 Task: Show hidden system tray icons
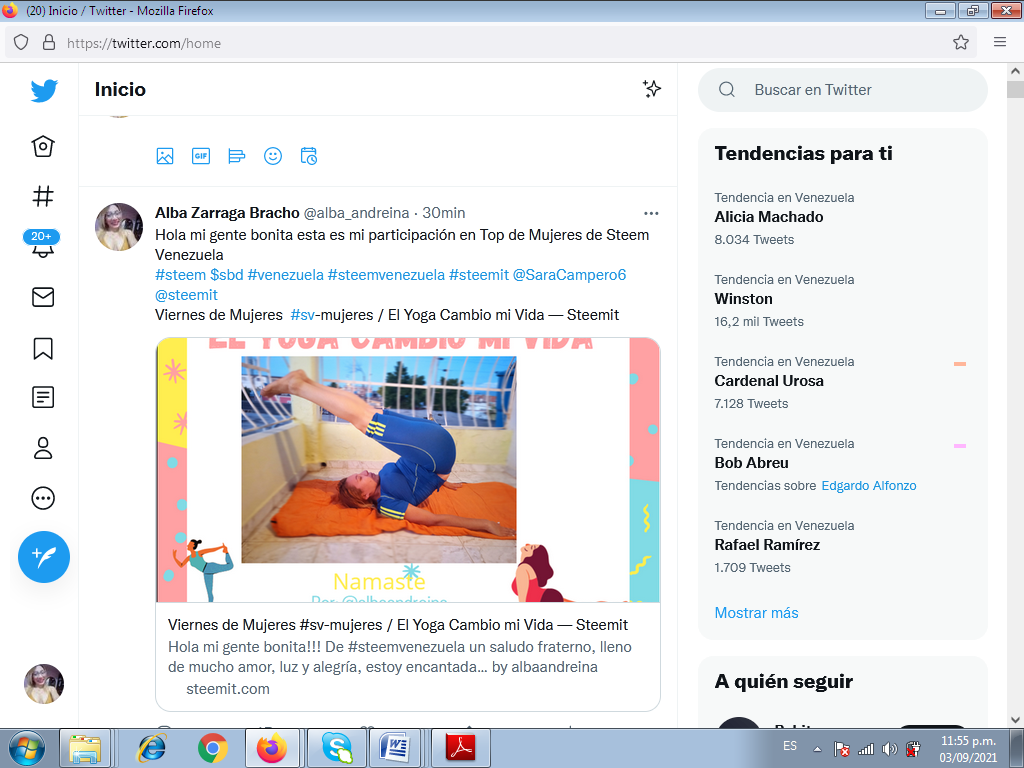(817, 749)
